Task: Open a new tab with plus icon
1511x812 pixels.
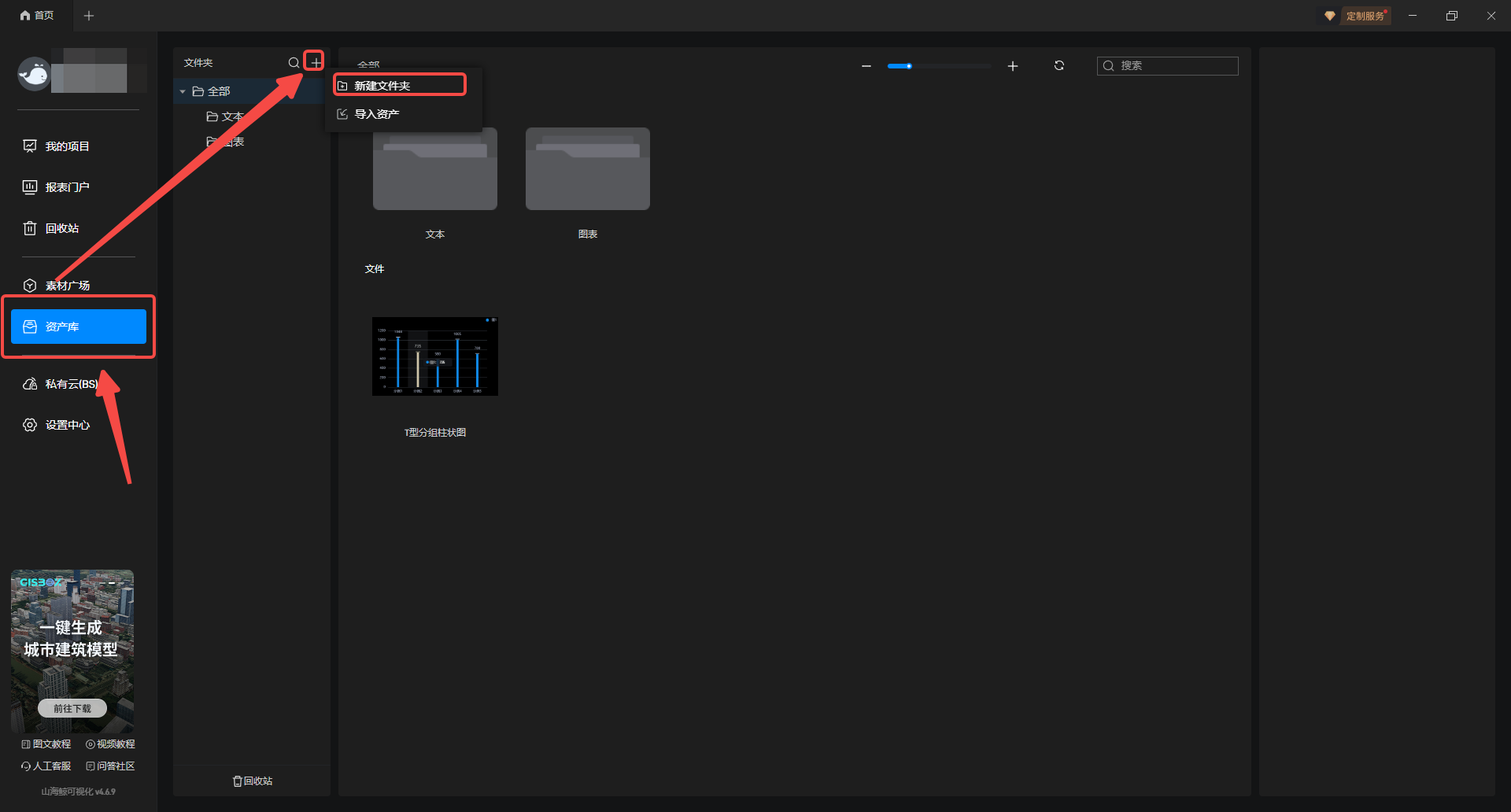Action: point(89,16)
